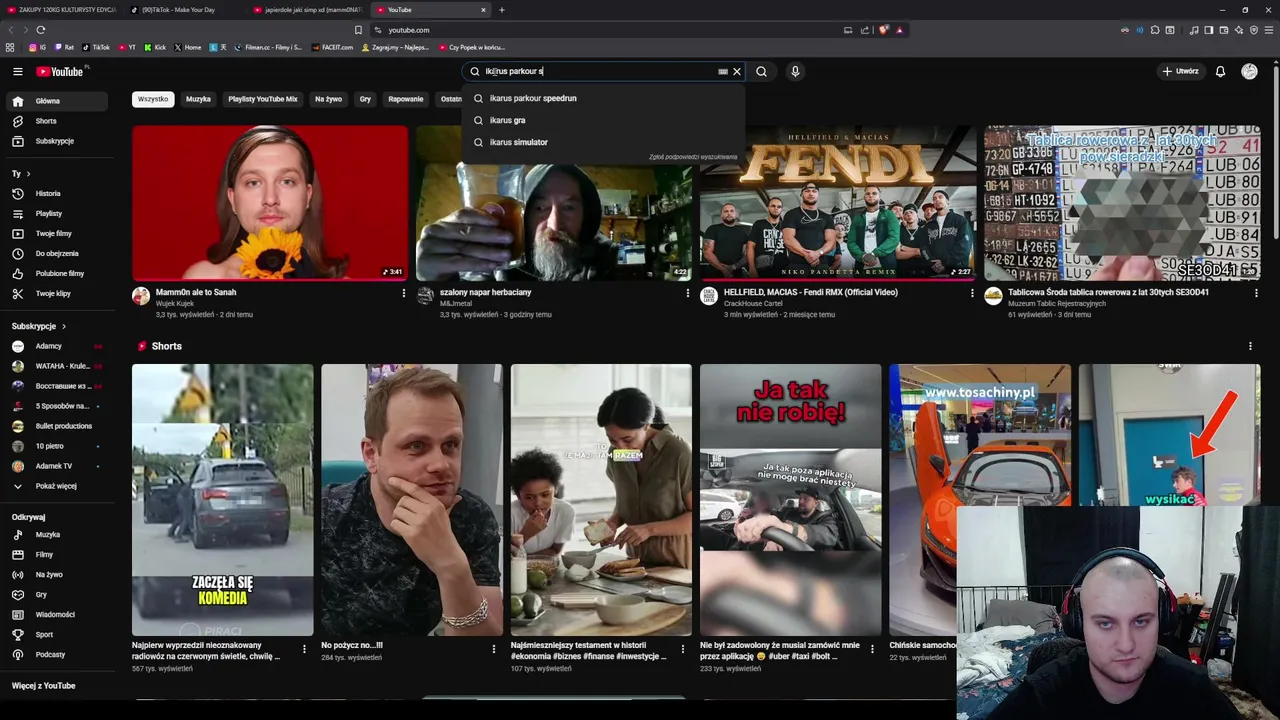Expand the 'Ty' section chevron
This screenshot has width=1280, height=720.
(29, 174)
